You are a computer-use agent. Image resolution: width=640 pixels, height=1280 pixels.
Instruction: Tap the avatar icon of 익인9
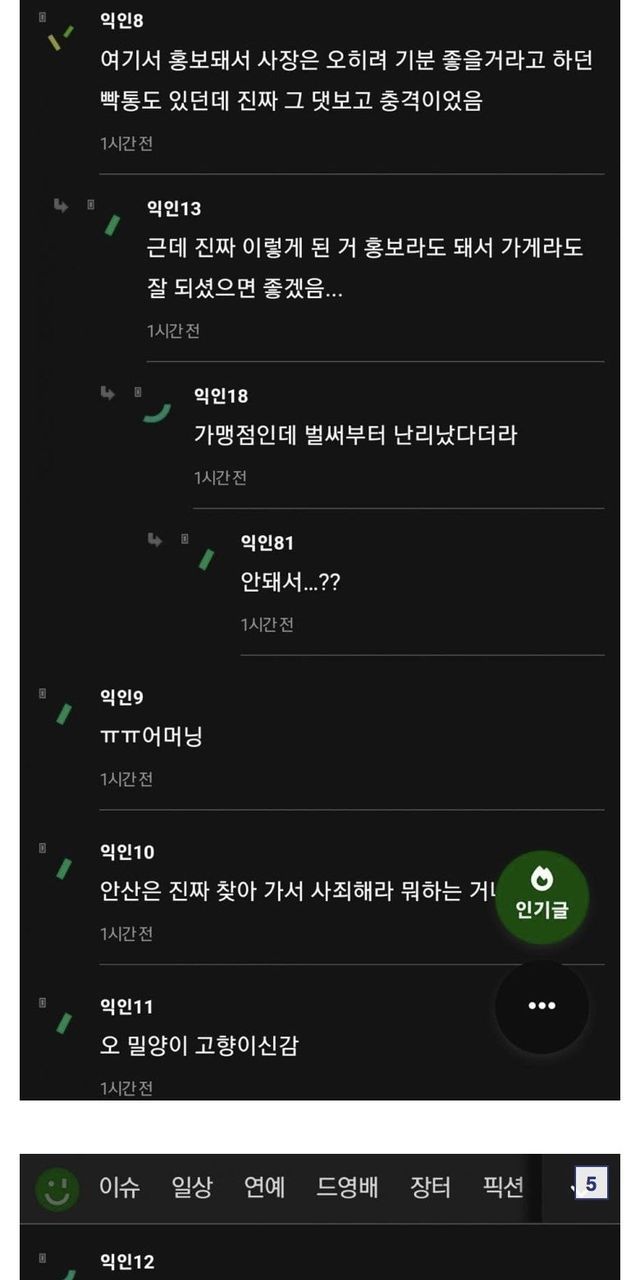[65, 712]
